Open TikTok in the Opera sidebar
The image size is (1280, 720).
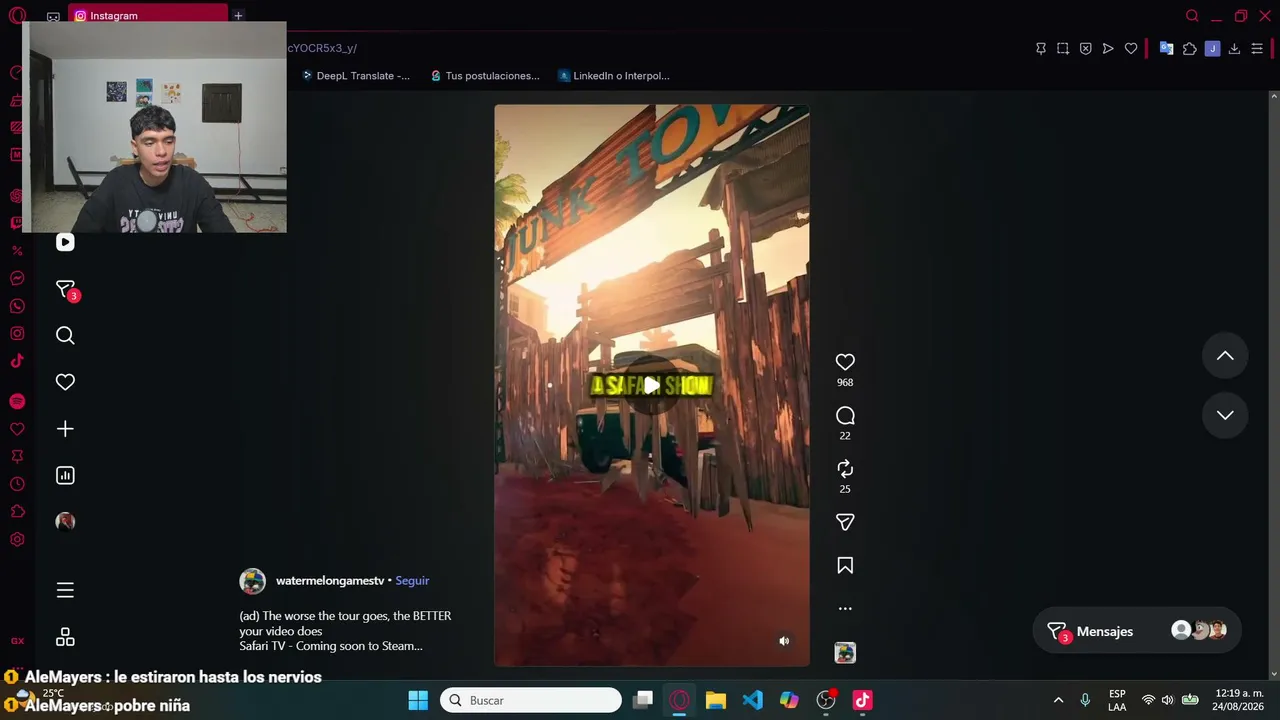pos(17,361)
